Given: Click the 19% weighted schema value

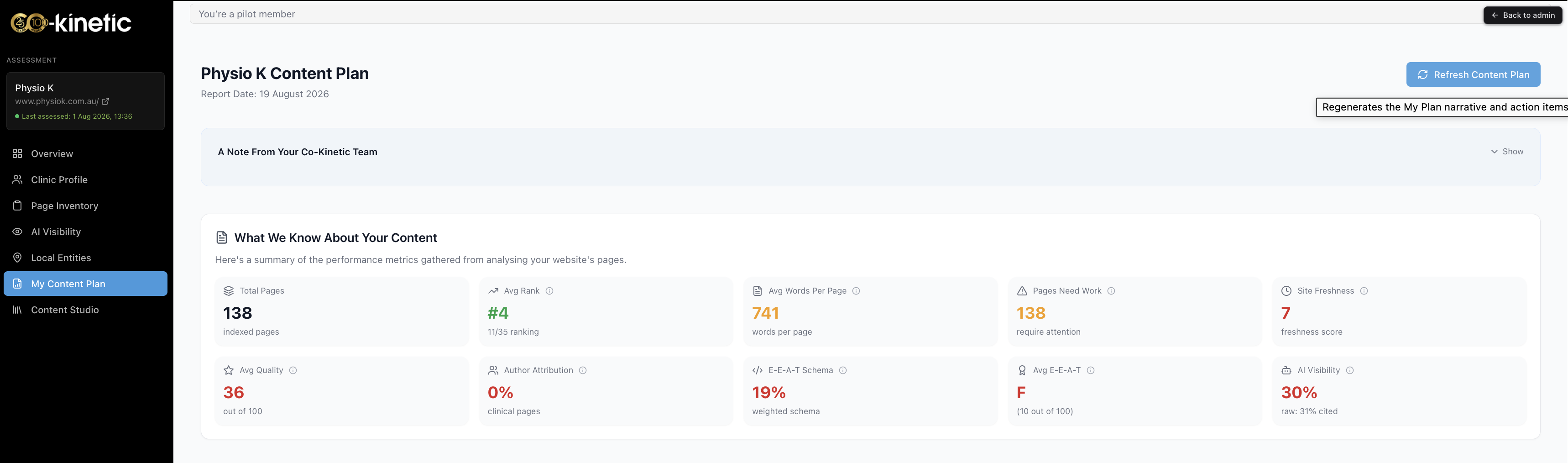Looking at the screenshot, I should 769,392.
